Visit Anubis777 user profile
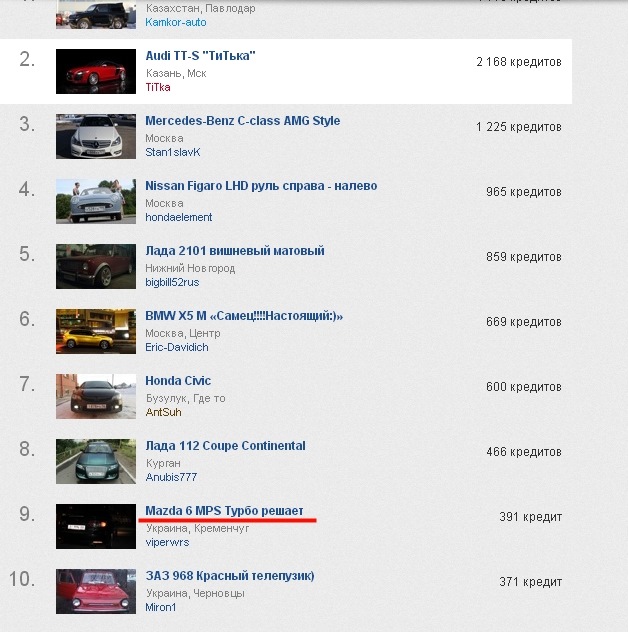This screenshot has width=628, height=632. (x=171, y=477)
